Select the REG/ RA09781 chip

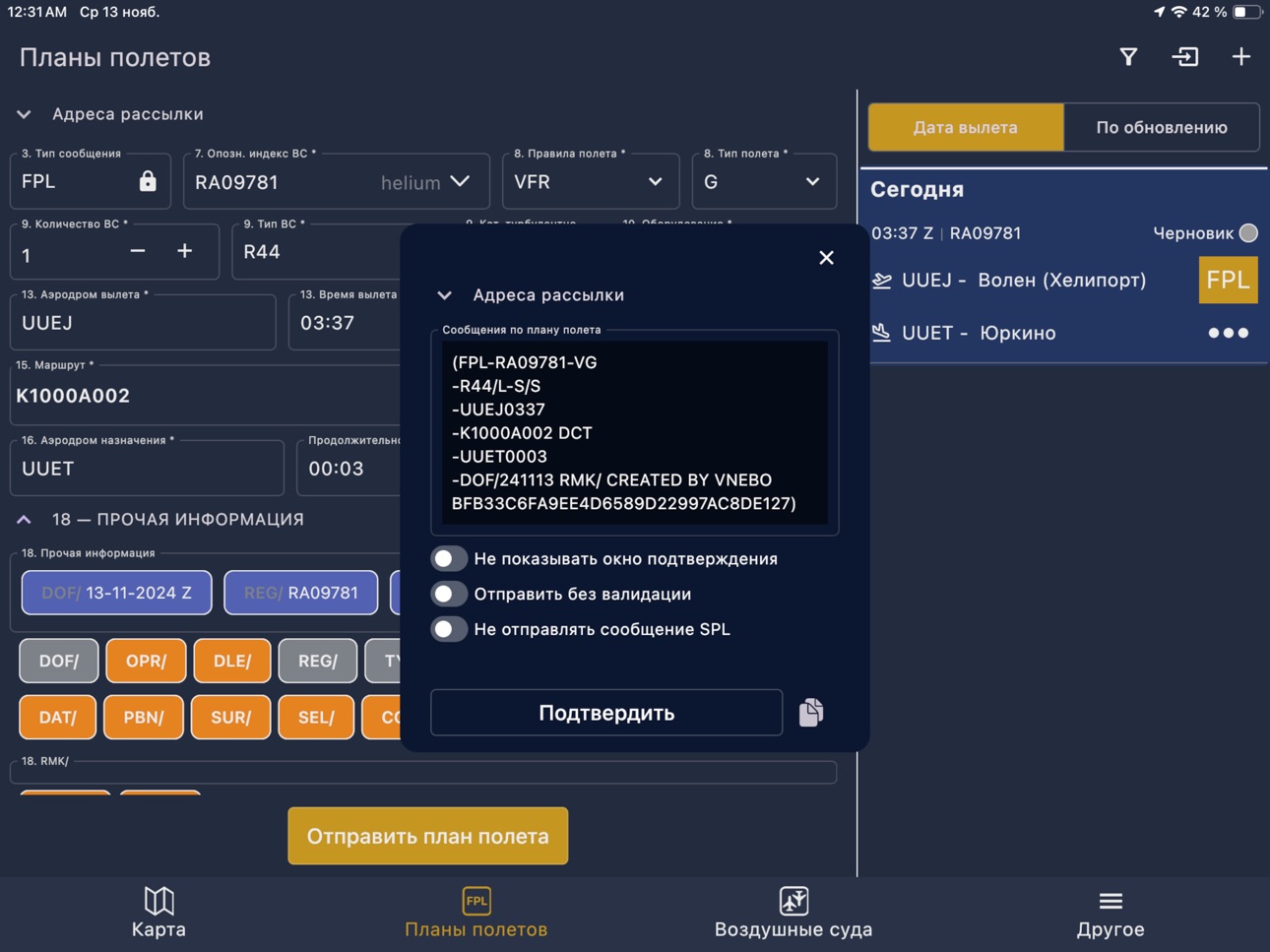click(301, 593)
